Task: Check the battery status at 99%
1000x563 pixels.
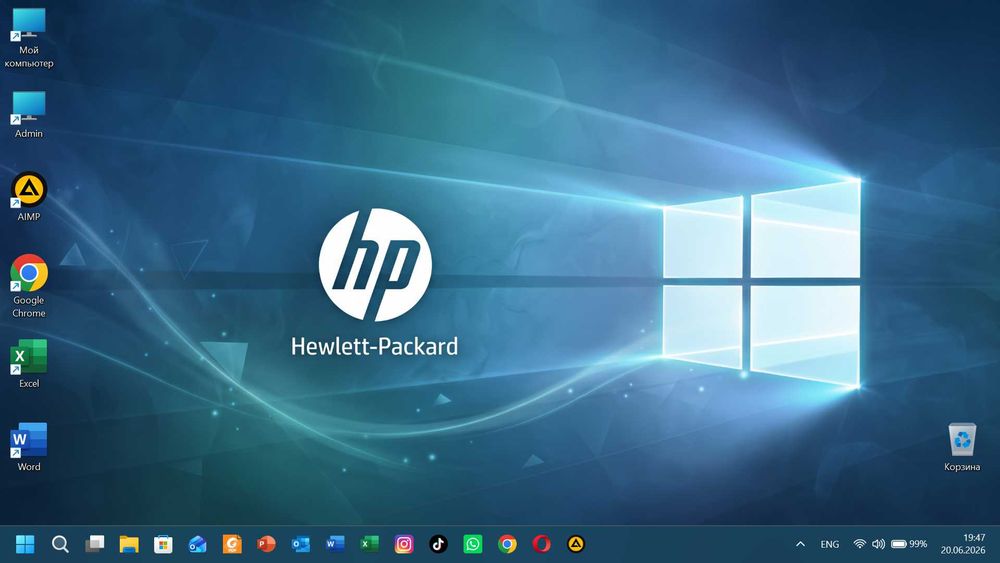Action: (x=909, y=544)
